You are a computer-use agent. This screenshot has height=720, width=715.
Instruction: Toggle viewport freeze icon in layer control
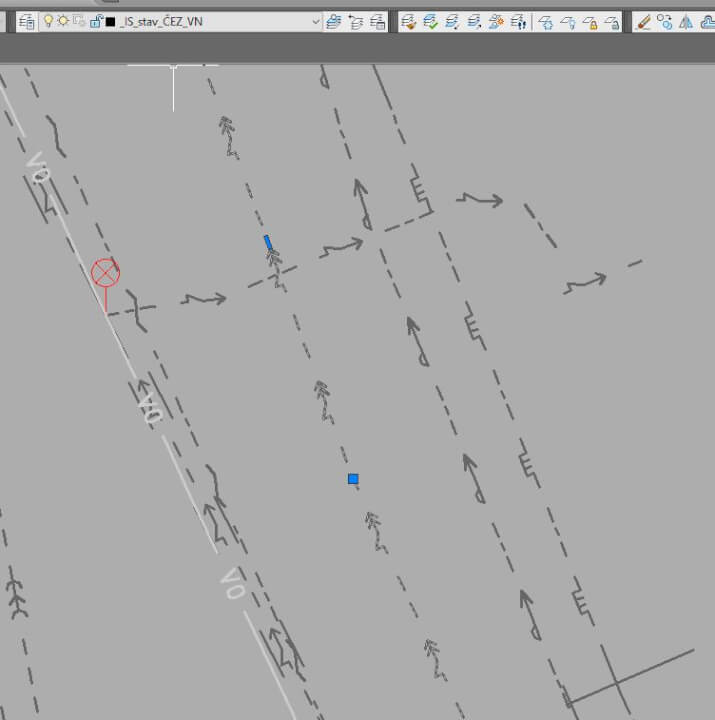pyautogui.click(x=78, y=21)
